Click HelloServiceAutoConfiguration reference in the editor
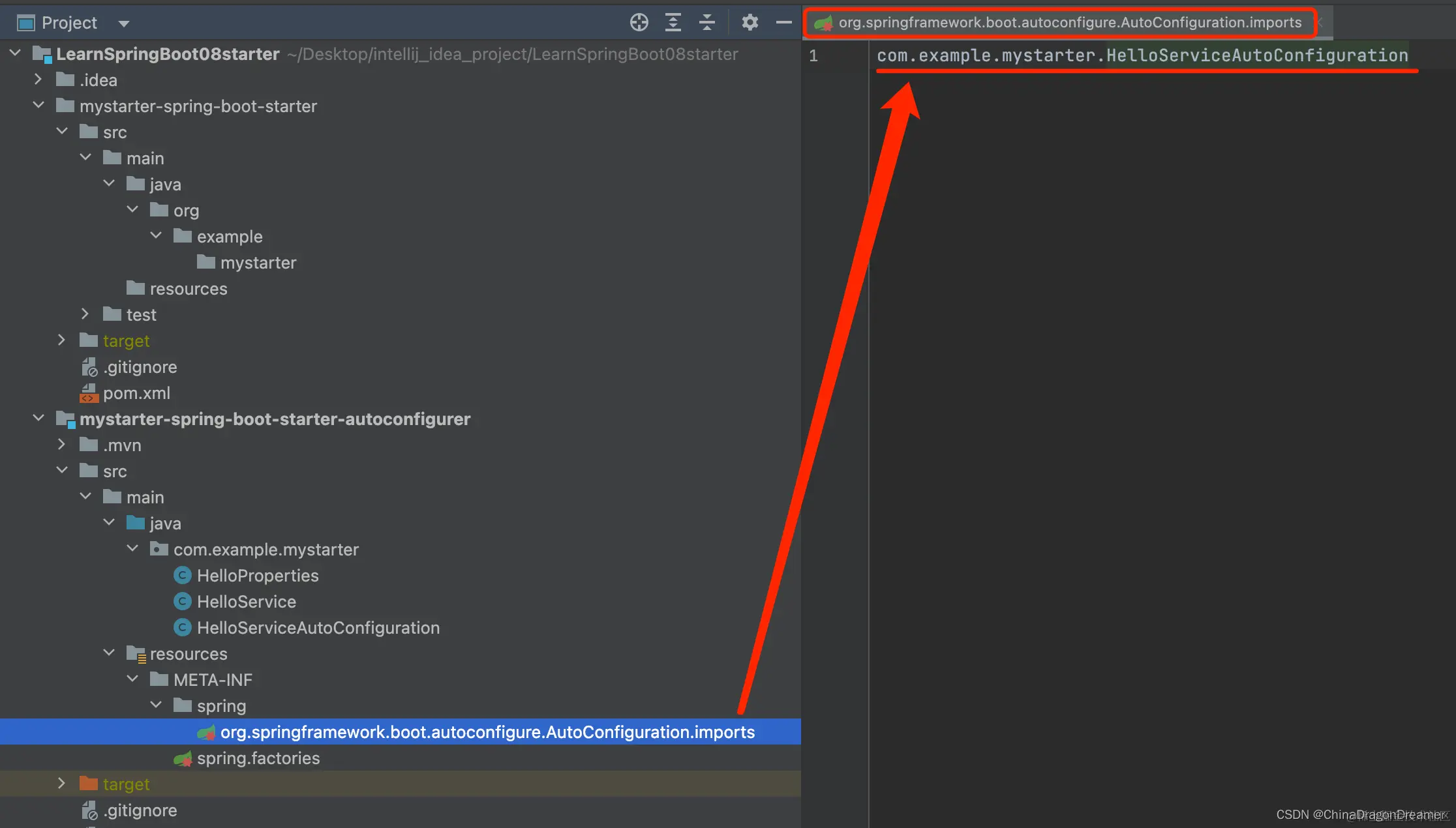 [x=1256, y=56]
